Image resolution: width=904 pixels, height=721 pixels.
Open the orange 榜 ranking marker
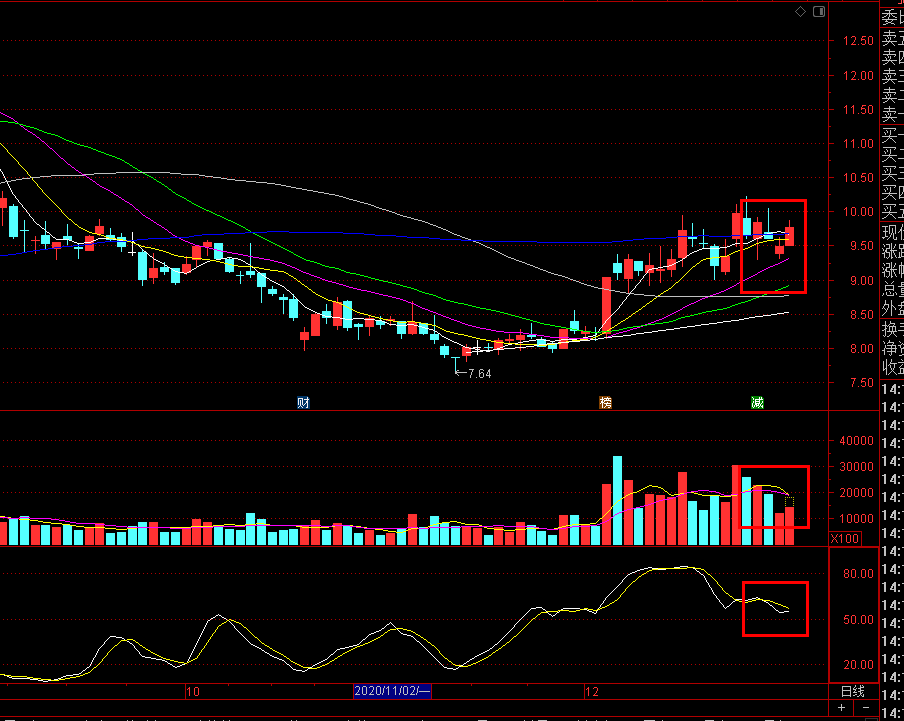(605, 402)
